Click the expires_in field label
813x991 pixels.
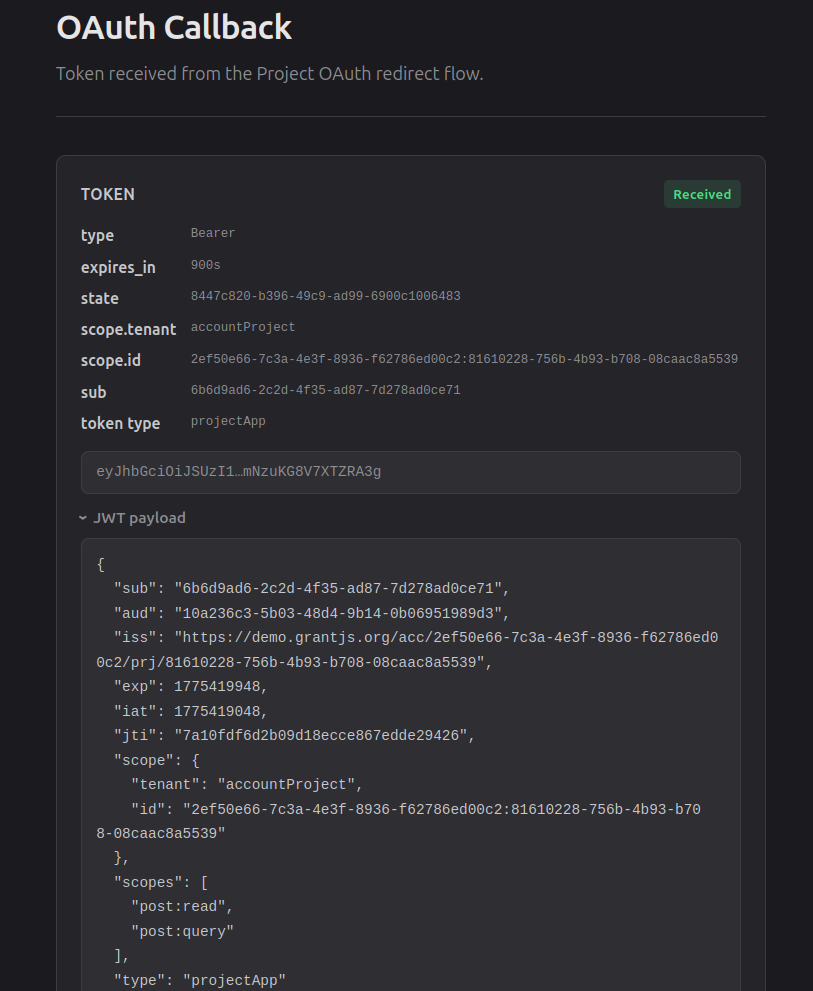click(x=118, y=267)
